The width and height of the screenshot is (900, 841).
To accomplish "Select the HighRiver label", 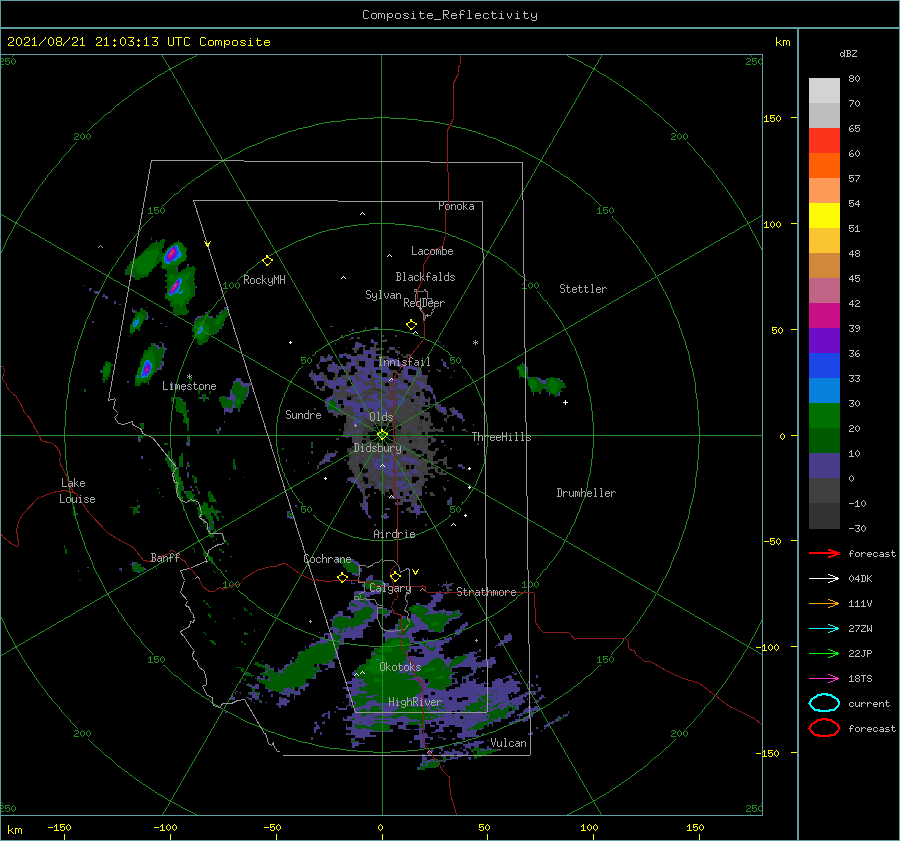I will coord(415,702).
